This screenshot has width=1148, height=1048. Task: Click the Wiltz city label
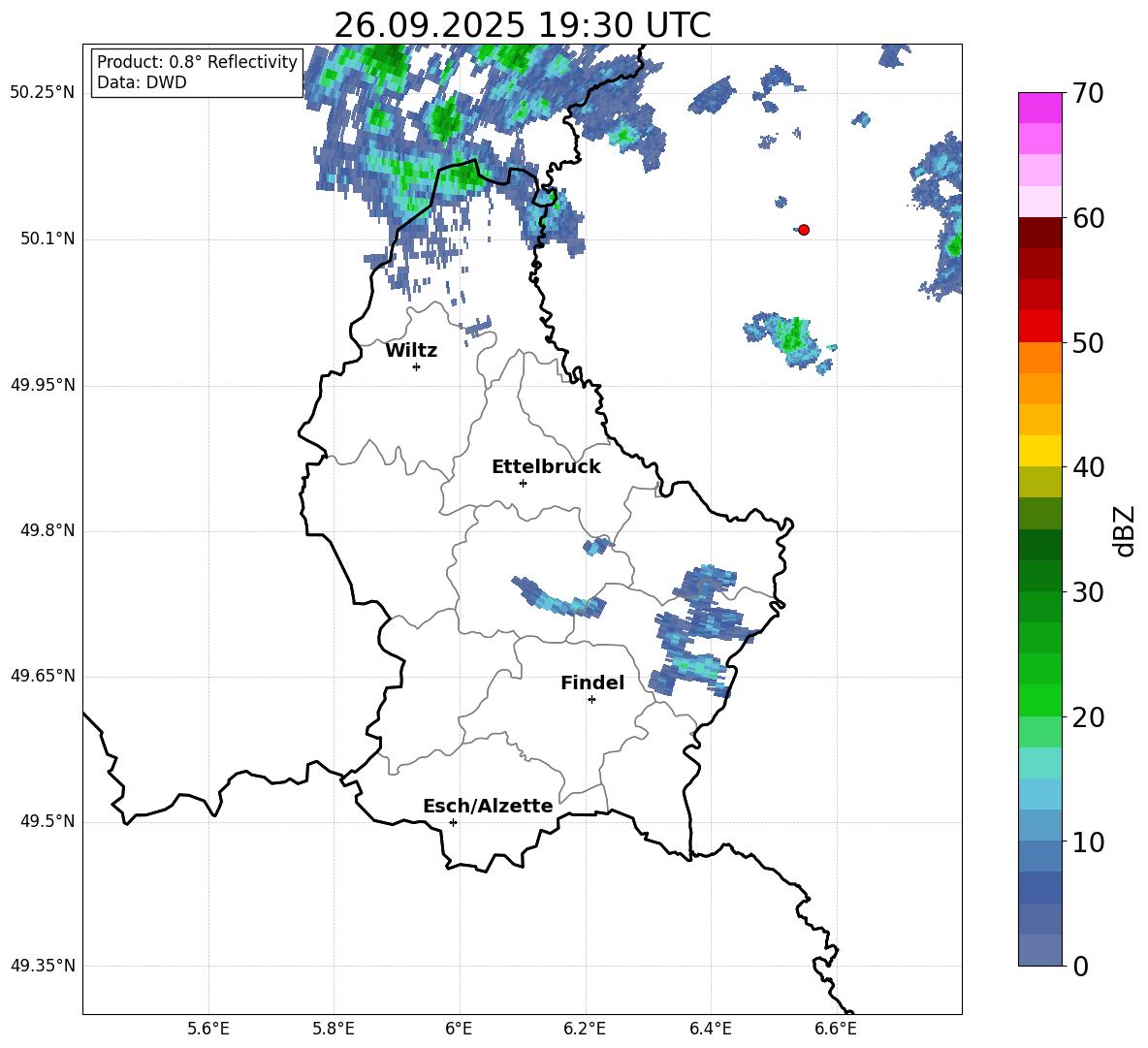pyautogui.click(x=411, y=351)
